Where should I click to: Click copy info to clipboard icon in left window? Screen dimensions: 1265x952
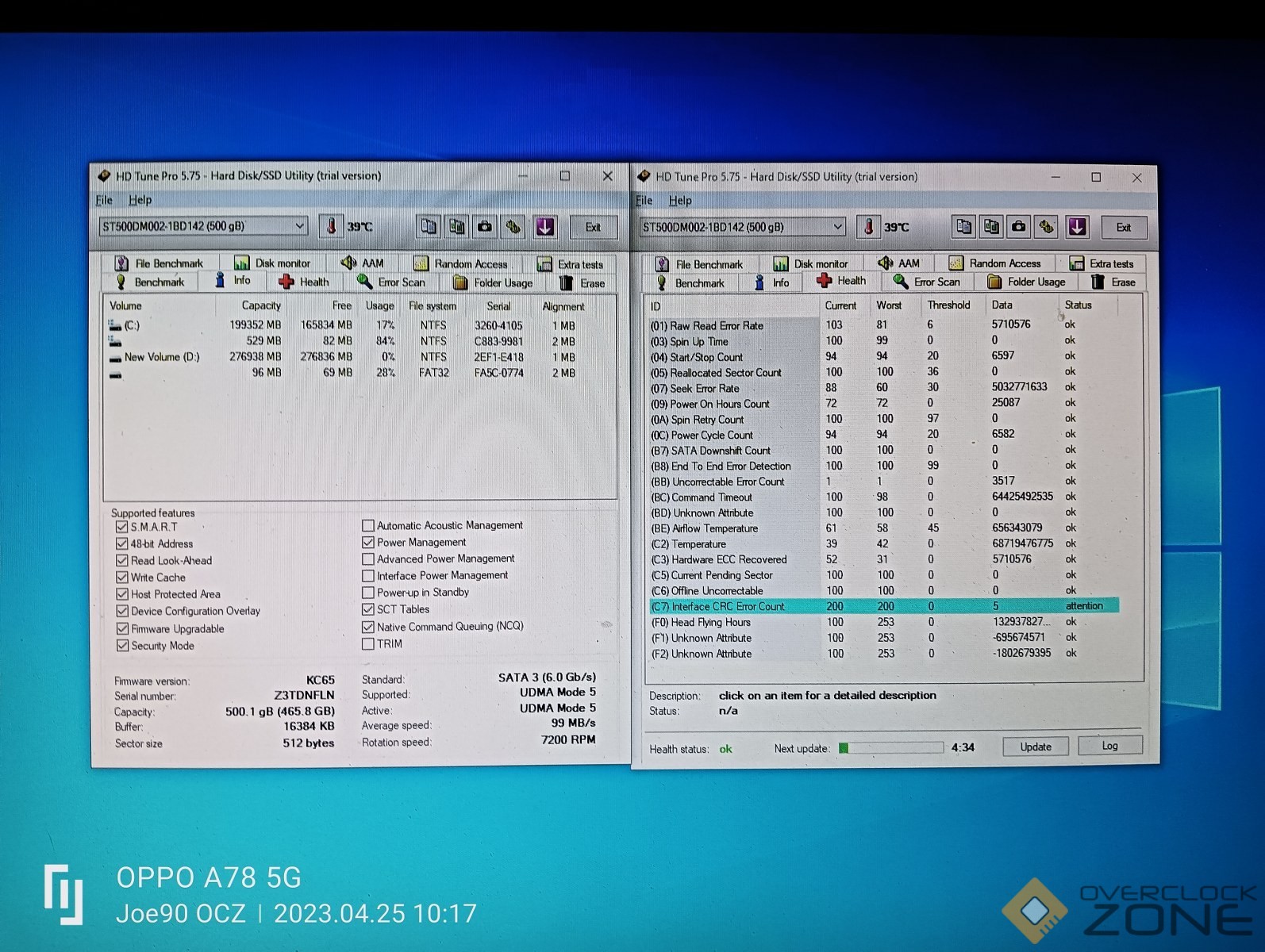tap(429, 227)
